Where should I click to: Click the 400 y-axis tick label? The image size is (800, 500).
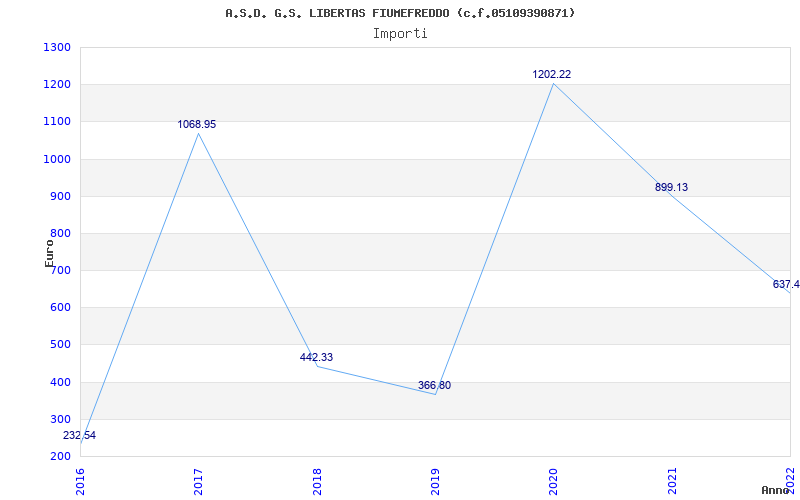[60, 382]
